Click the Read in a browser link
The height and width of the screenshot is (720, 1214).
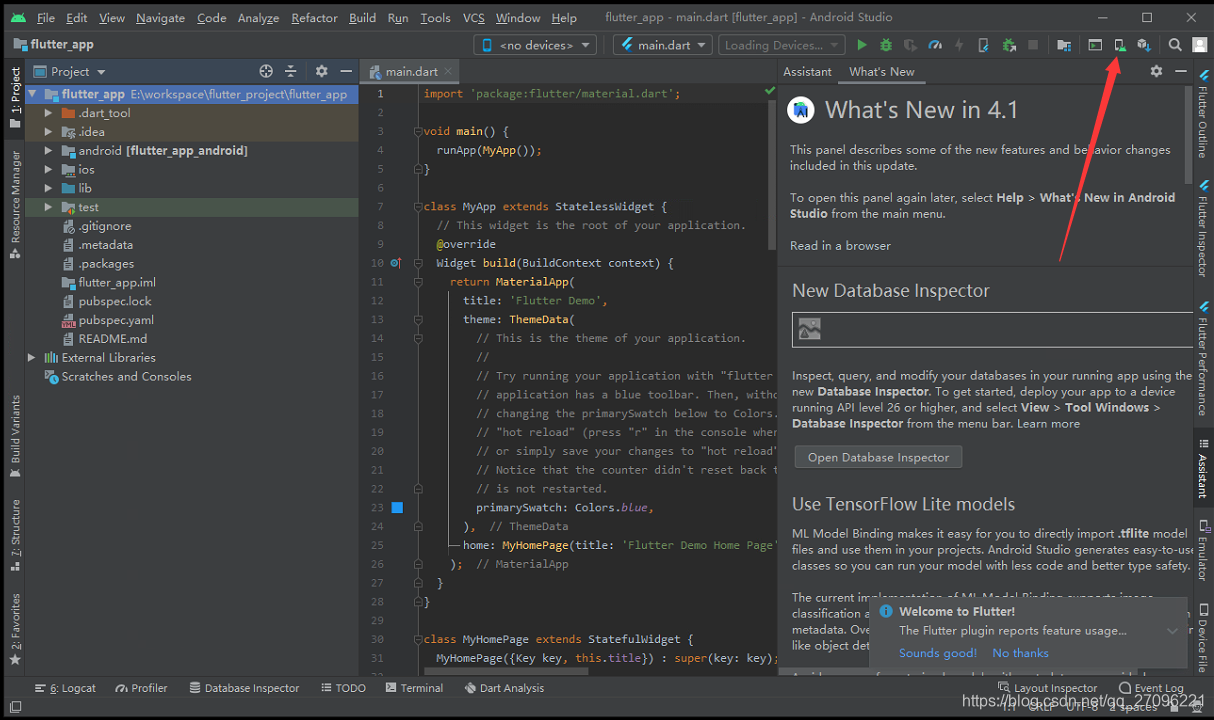[840, 246]
